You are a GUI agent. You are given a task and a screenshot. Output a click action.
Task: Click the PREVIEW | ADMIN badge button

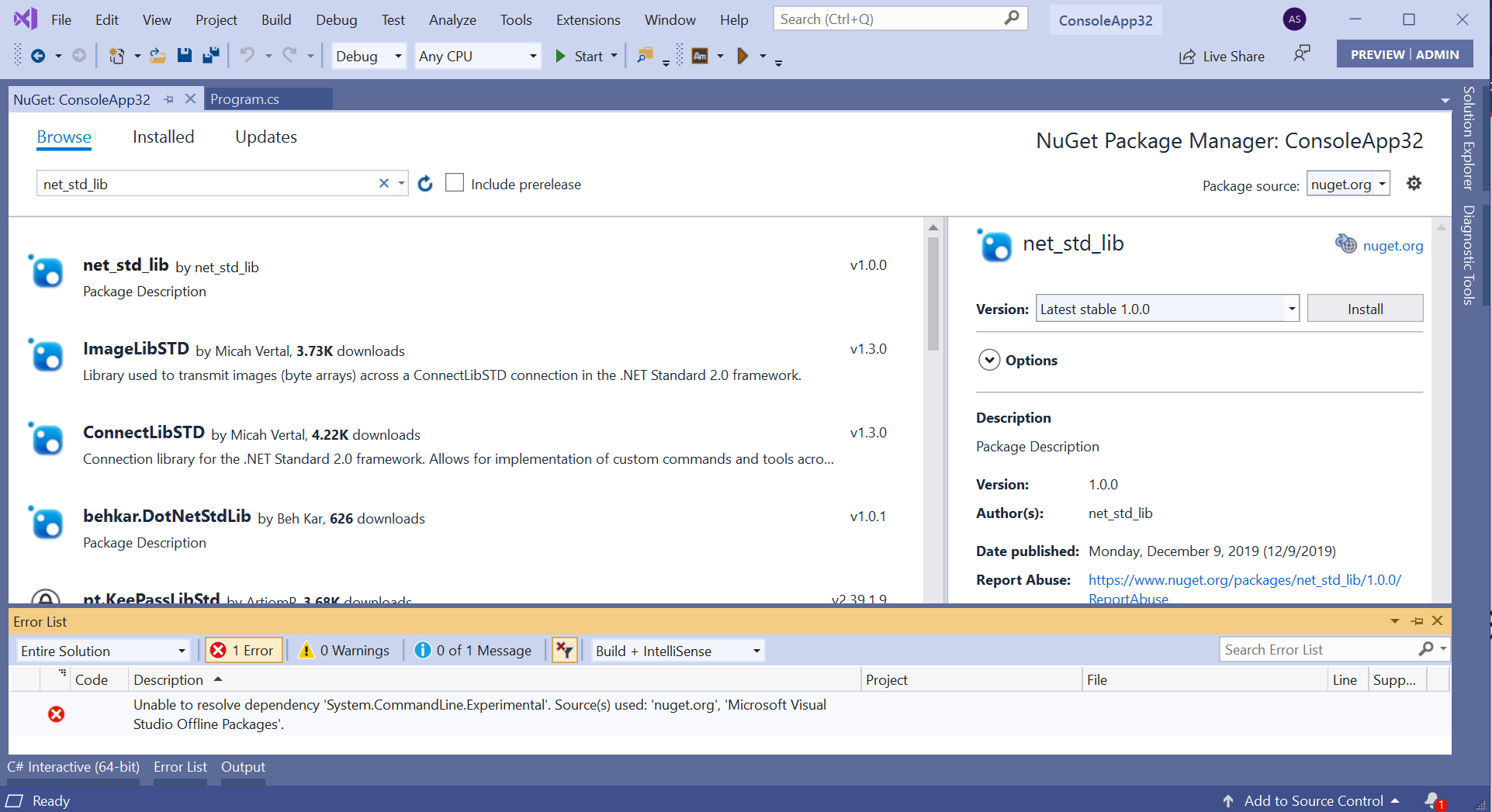coord(1404,54)
